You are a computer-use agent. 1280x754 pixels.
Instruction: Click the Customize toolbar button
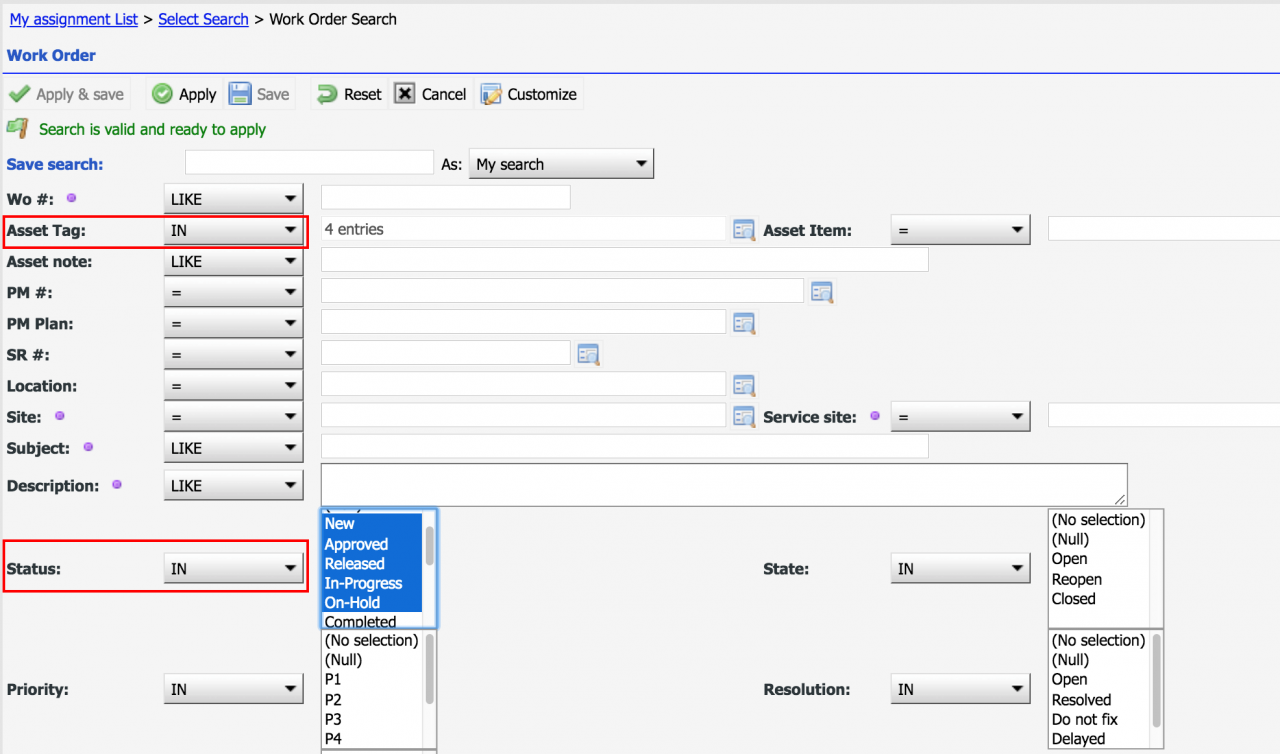coord(529,94)
